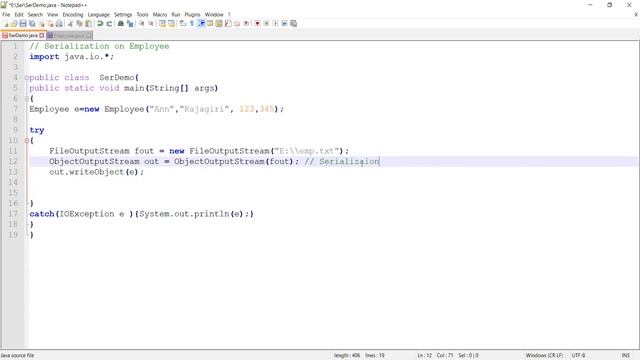Click the 'Ln : 12' position status entry
The height and width of the screenshot is (360, 640).
[x=424, y=356]
